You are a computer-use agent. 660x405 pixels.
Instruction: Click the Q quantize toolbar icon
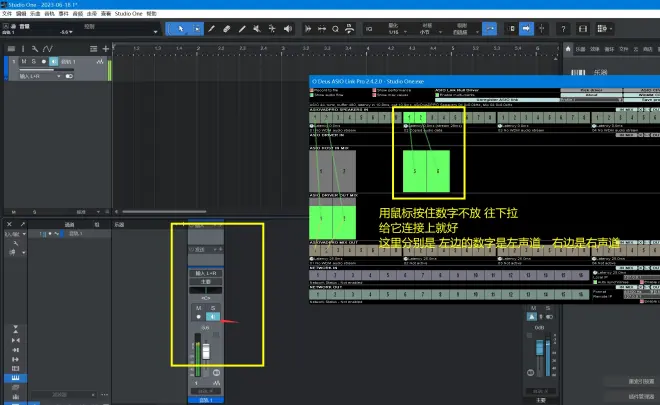pyautogui.click(x=335, y=29)
